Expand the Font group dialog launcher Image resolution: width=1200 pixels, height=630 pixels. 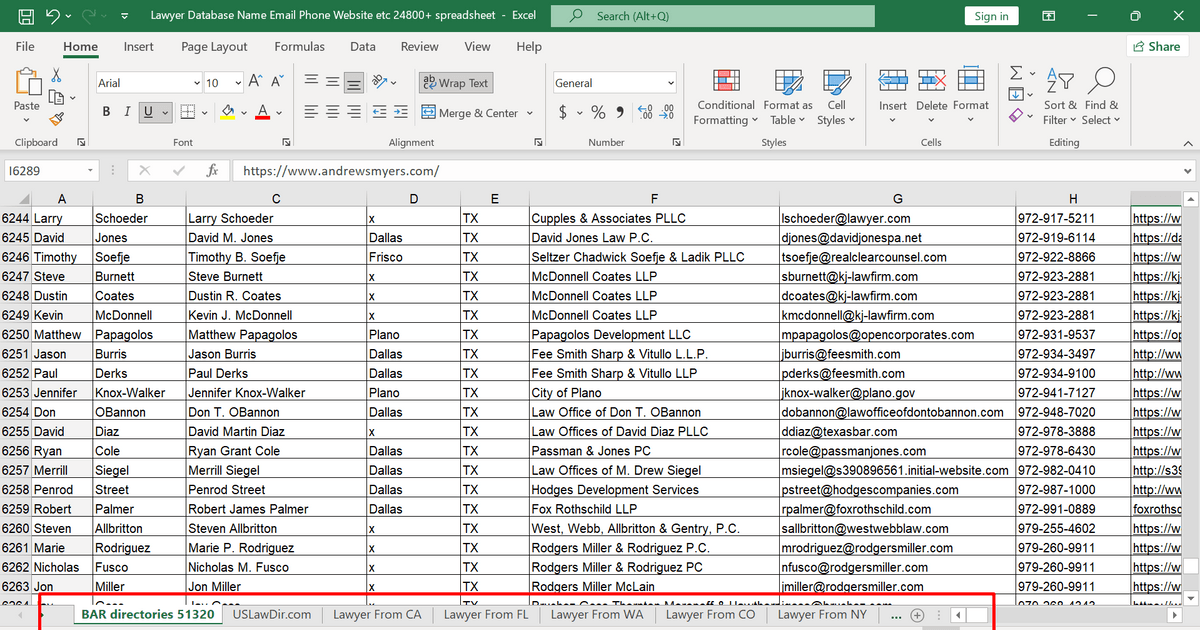[x=286, y=142]
